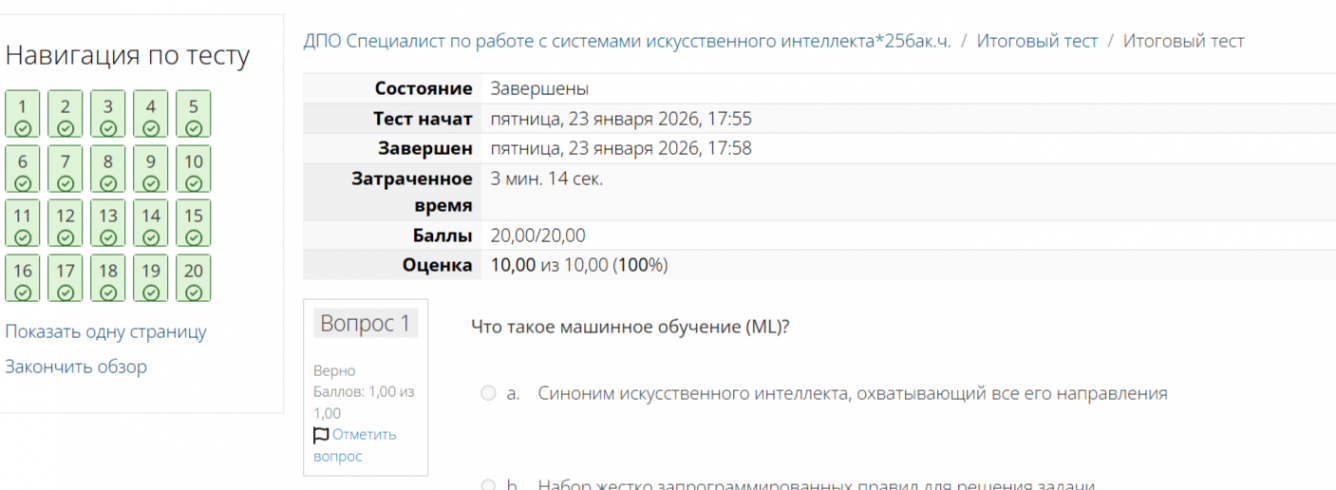Click Закончить обзор link
Image resolution: width=1336 pixels, height=490 pixels.
(x=76, y=367)
